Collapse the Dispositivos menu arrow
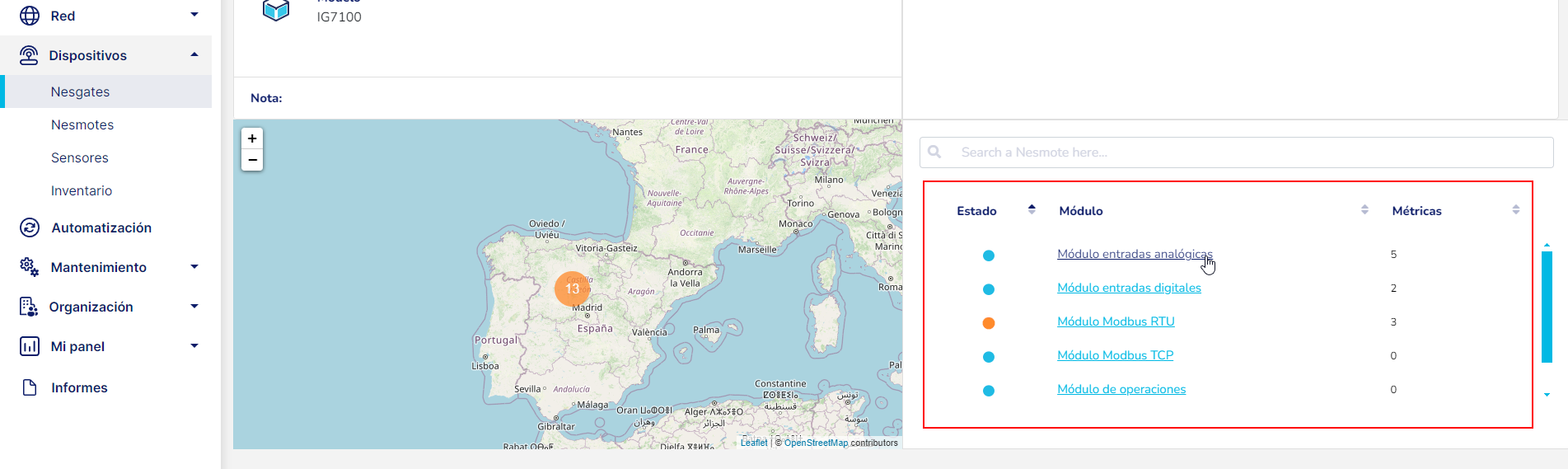1568x469 pixels. pyautogui.click(x=194, y=55)
